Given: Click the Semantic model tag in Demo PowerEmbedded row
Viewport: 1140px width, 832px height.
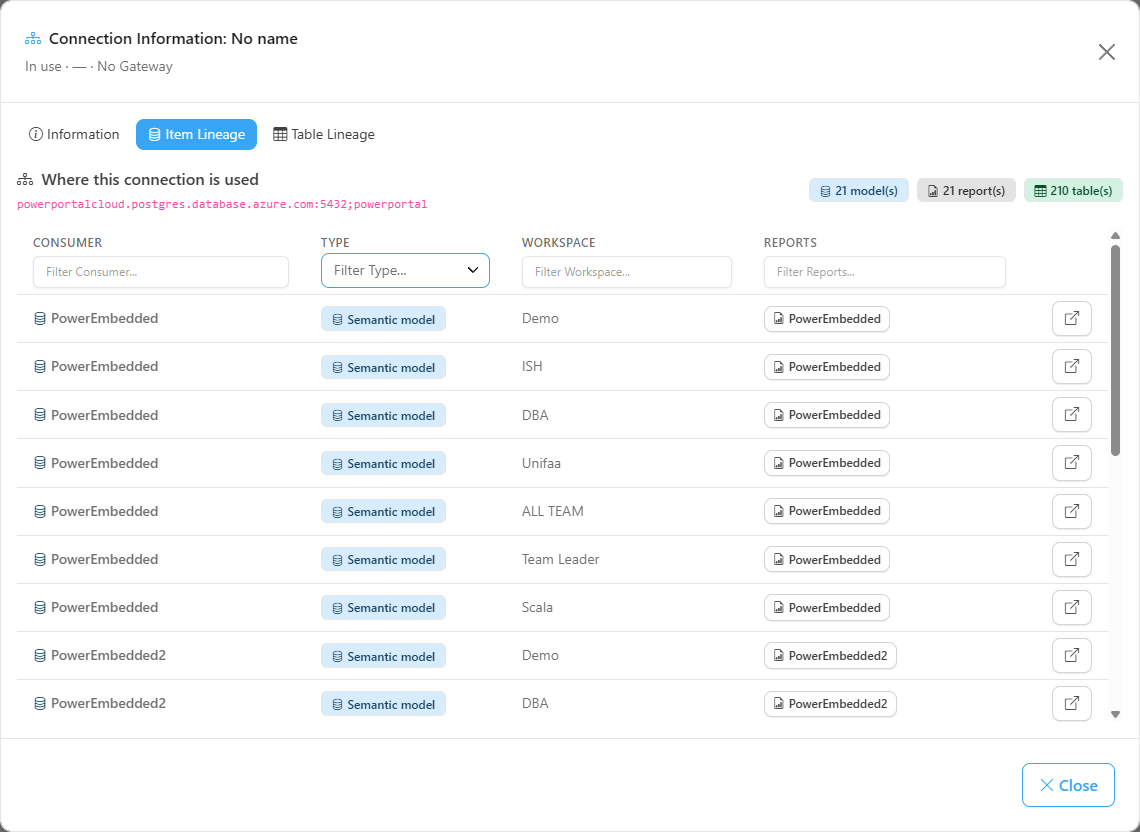Looking at the screenshot, I should [383, 319].
